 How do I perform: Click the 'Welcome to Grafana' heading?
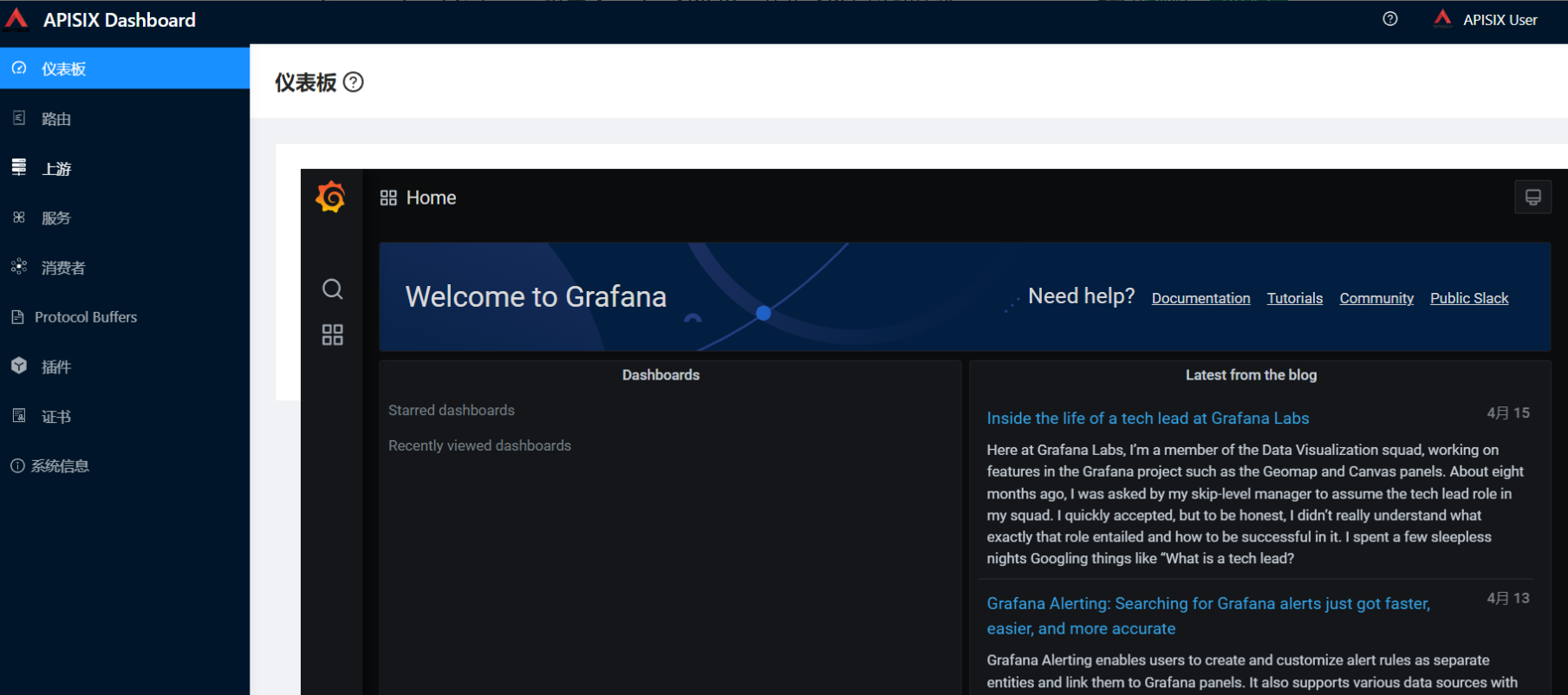tap(536, 296)
